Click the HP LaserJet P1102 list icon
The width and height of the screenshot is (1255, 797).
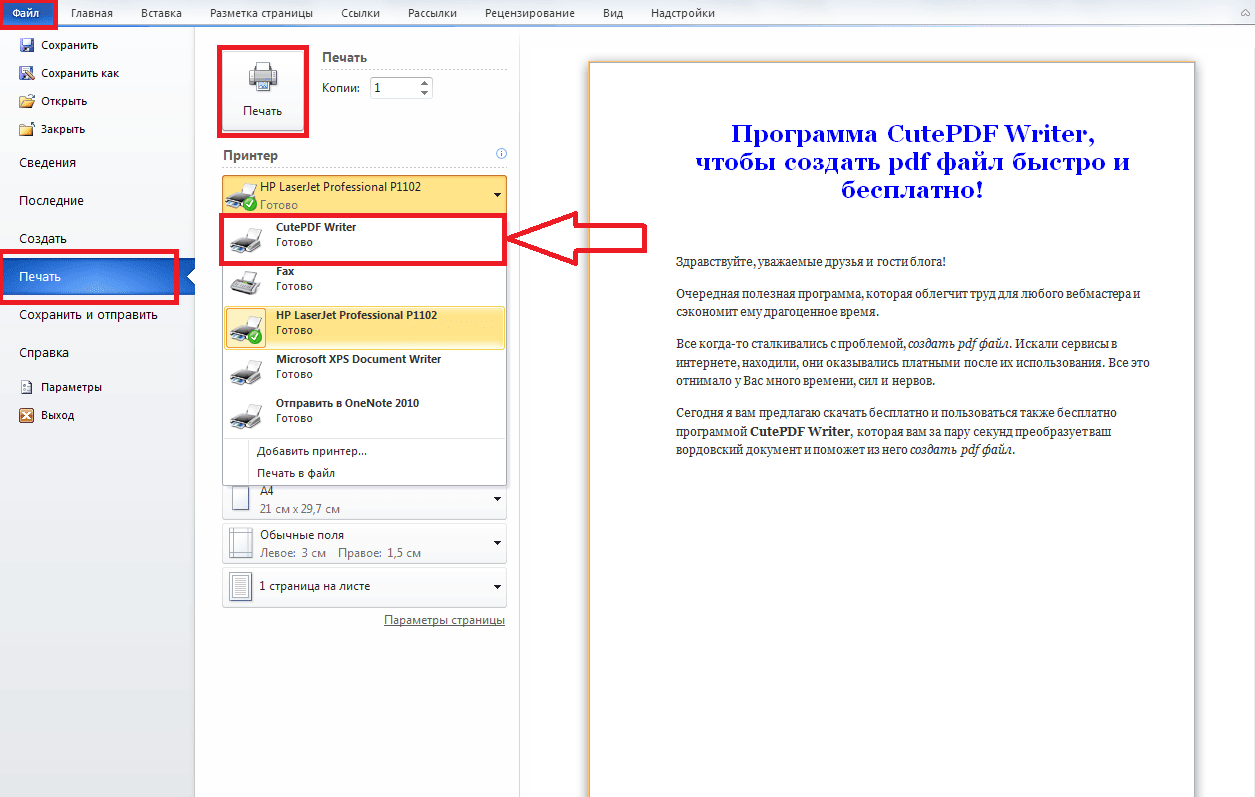point(246,327)
